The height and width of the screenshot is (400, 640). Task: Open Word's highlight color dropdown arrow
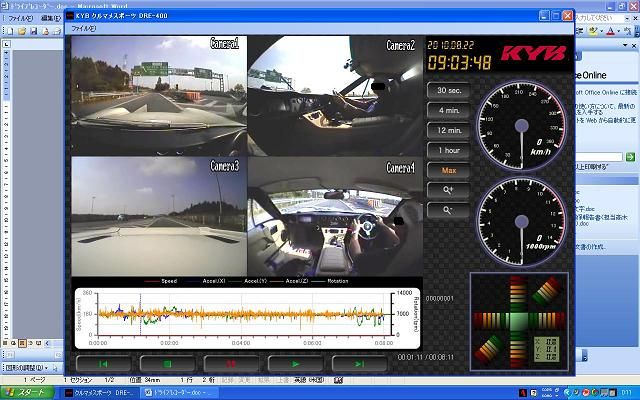pos(601,31)
